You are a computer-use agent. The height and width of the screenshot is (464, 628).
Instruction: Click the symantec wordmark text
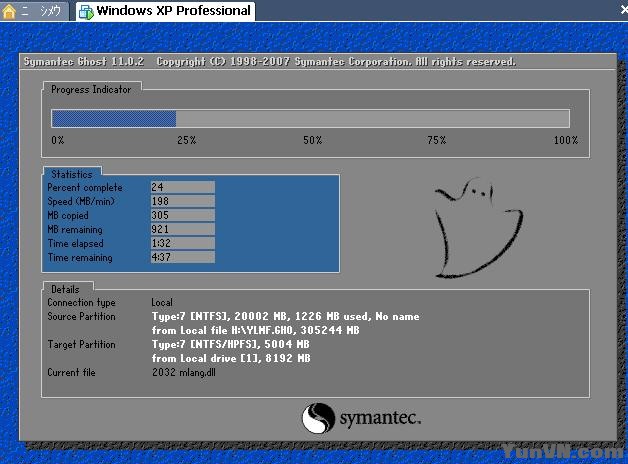point(380,418)
